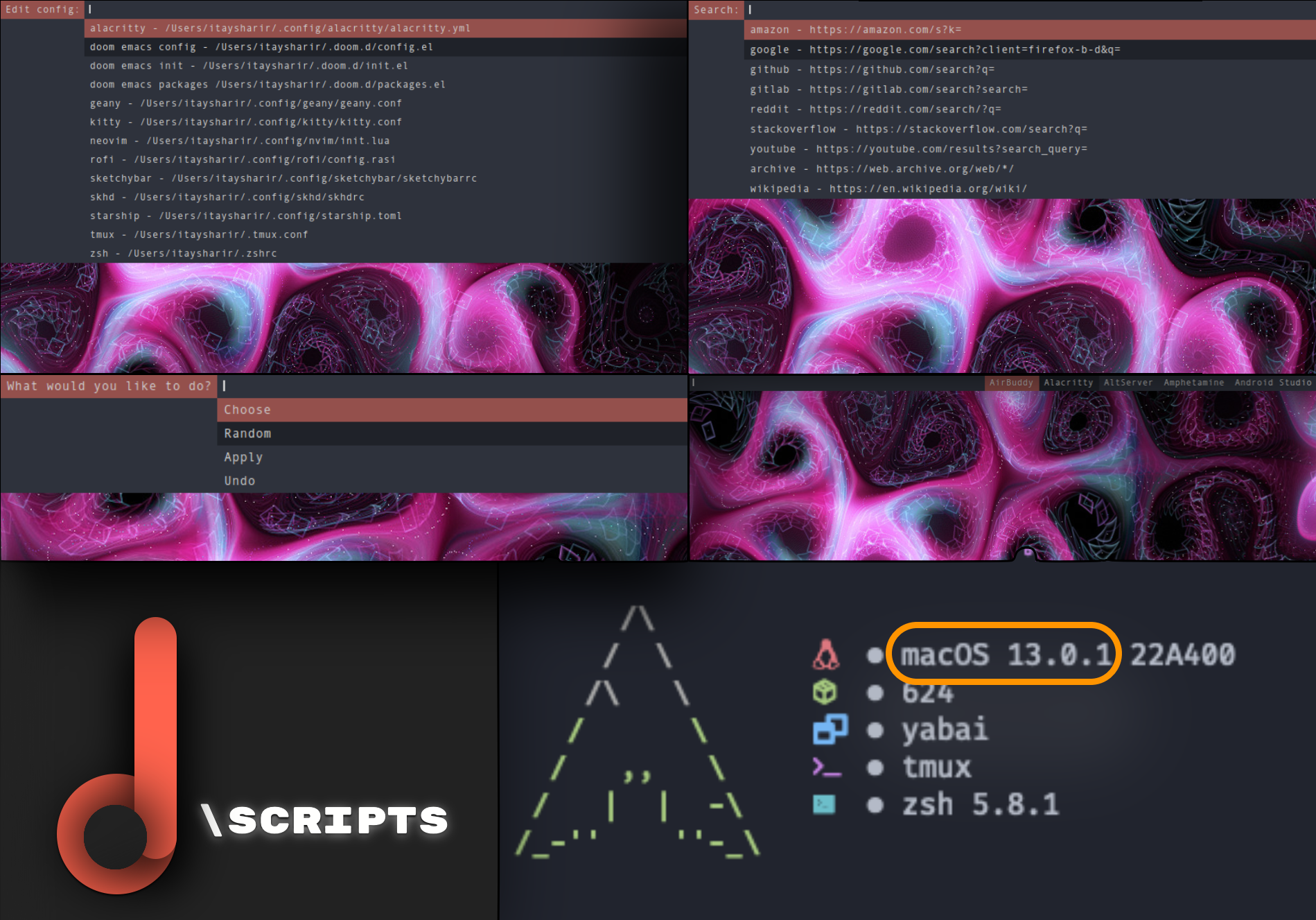The width and height of the screenshot is (1316, 920).
Task: Open the neovim init.lua entry
Action: click(385, 141)
